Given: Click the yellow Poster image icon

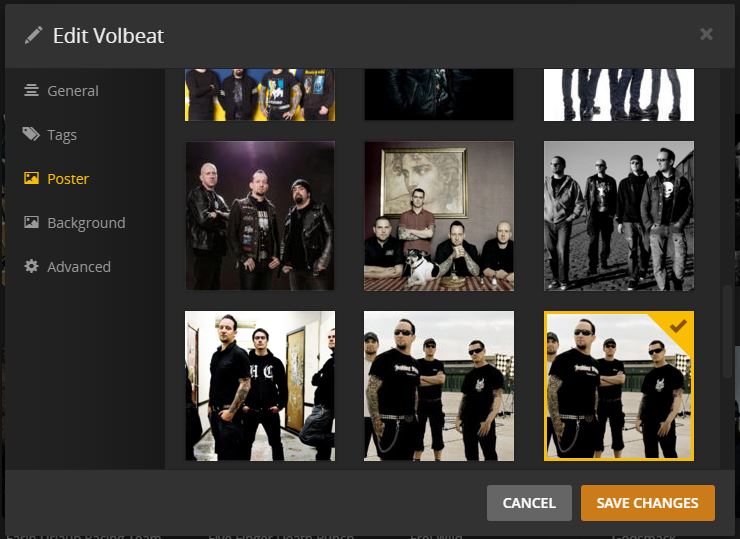Looking at the screenshot, I should [x=31, y=178].
